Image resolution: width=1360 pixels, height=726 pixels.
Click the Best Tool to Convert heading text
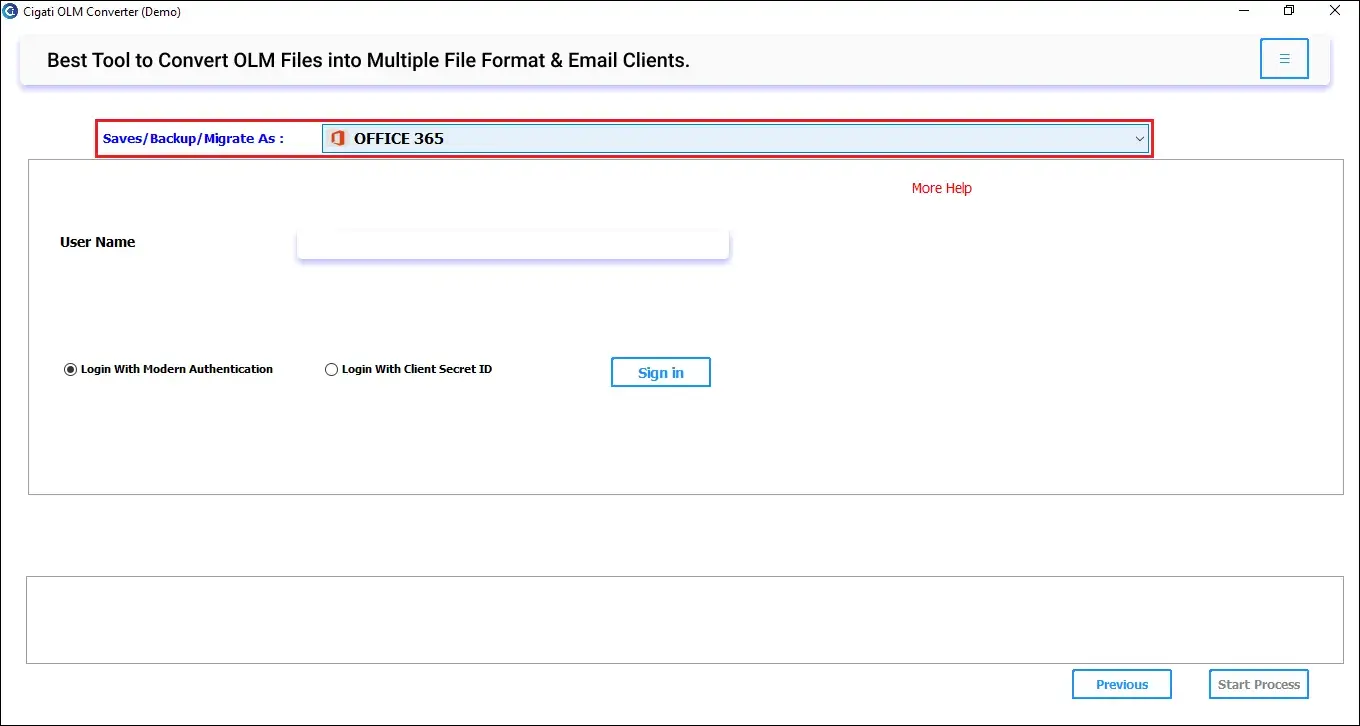click(368, 60)
